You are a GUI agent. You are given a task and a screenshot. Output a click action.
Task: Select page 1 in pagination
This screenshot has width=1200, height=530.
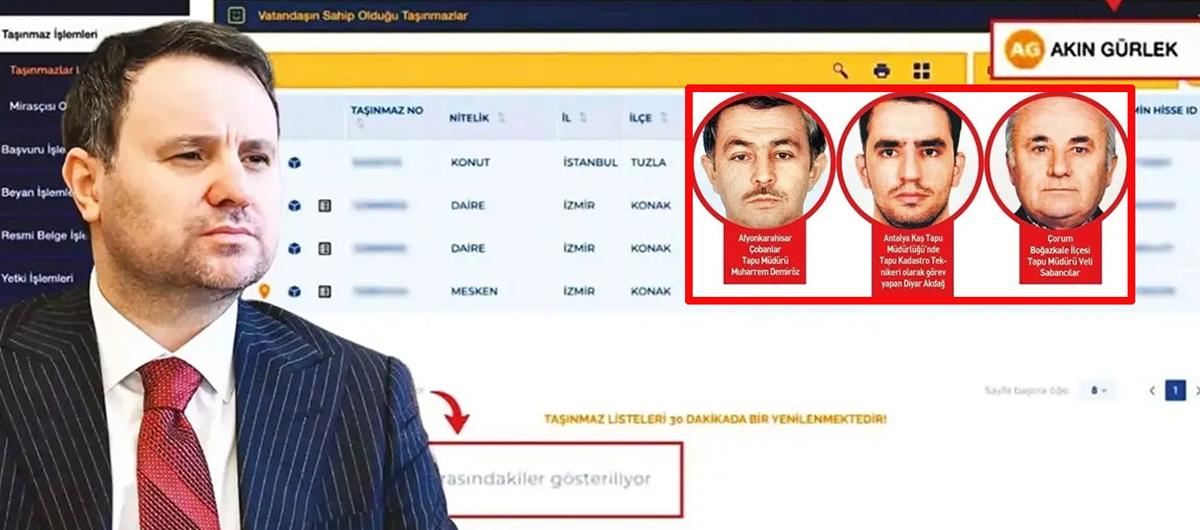click(x=1175, y=390)
